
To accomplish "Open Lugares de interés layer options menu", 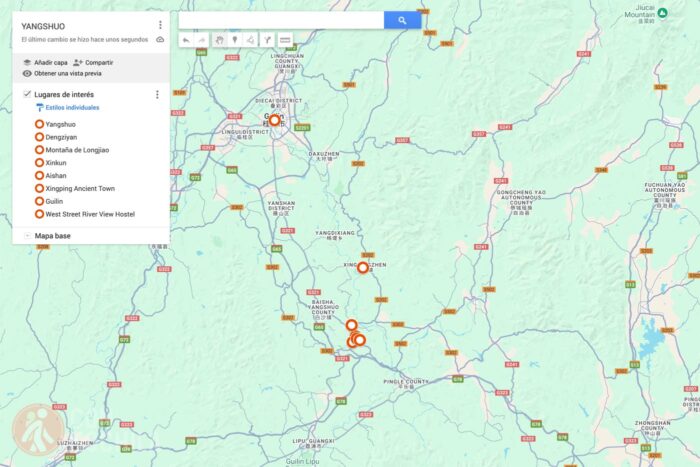I will coord(157,95).
